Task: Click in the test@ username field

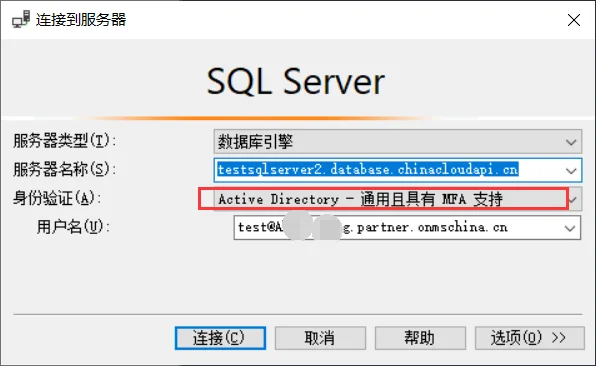Action: click(x=407, y=228)
